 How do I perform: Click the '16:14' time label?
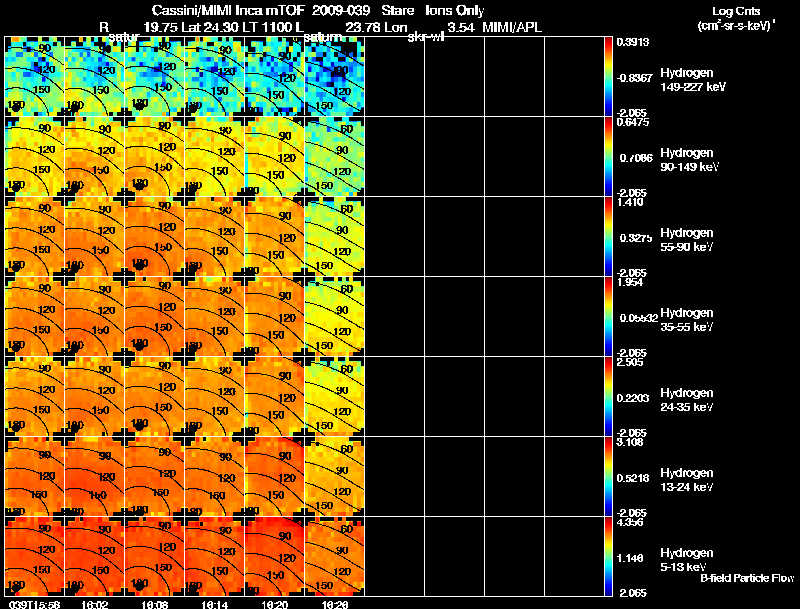point(214,604)
